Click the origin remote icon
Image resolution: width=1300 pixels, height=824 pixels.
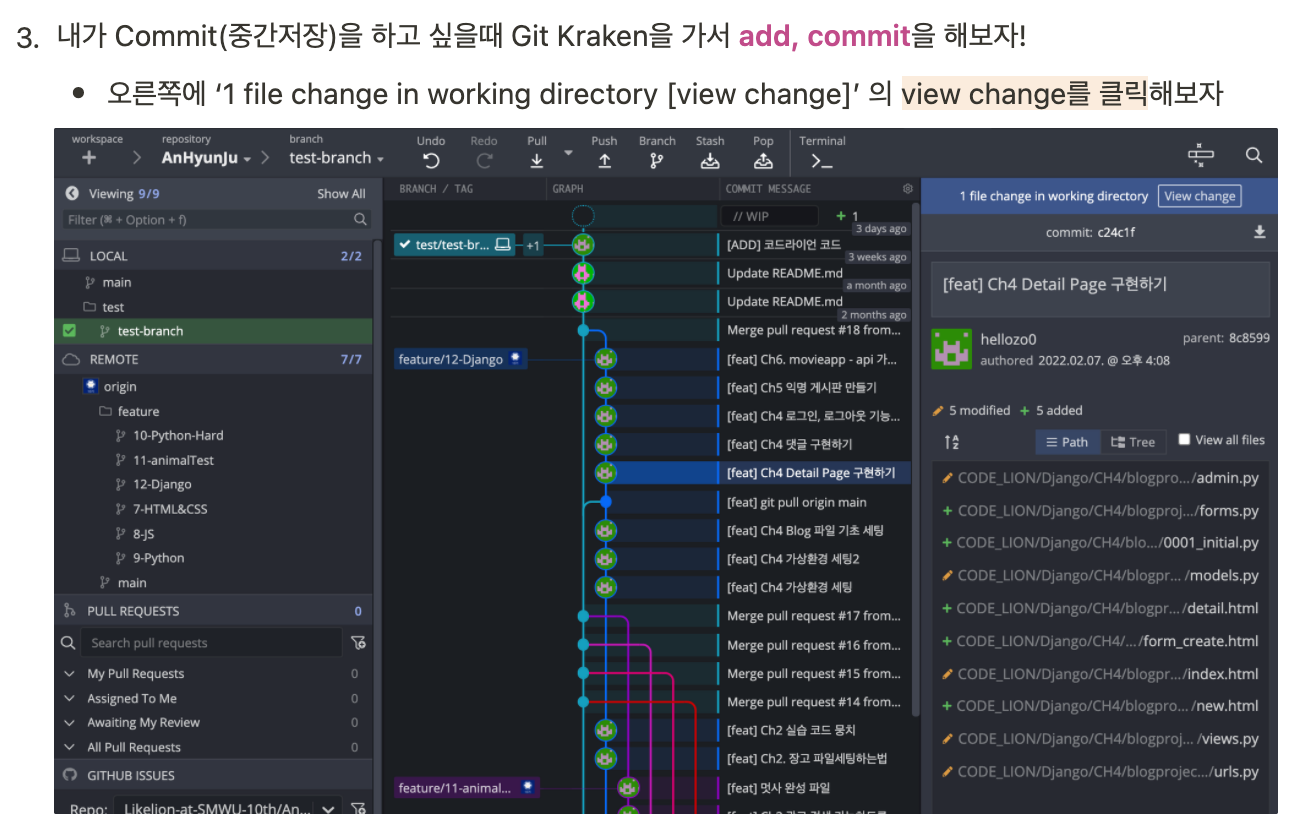coord(90,386)
